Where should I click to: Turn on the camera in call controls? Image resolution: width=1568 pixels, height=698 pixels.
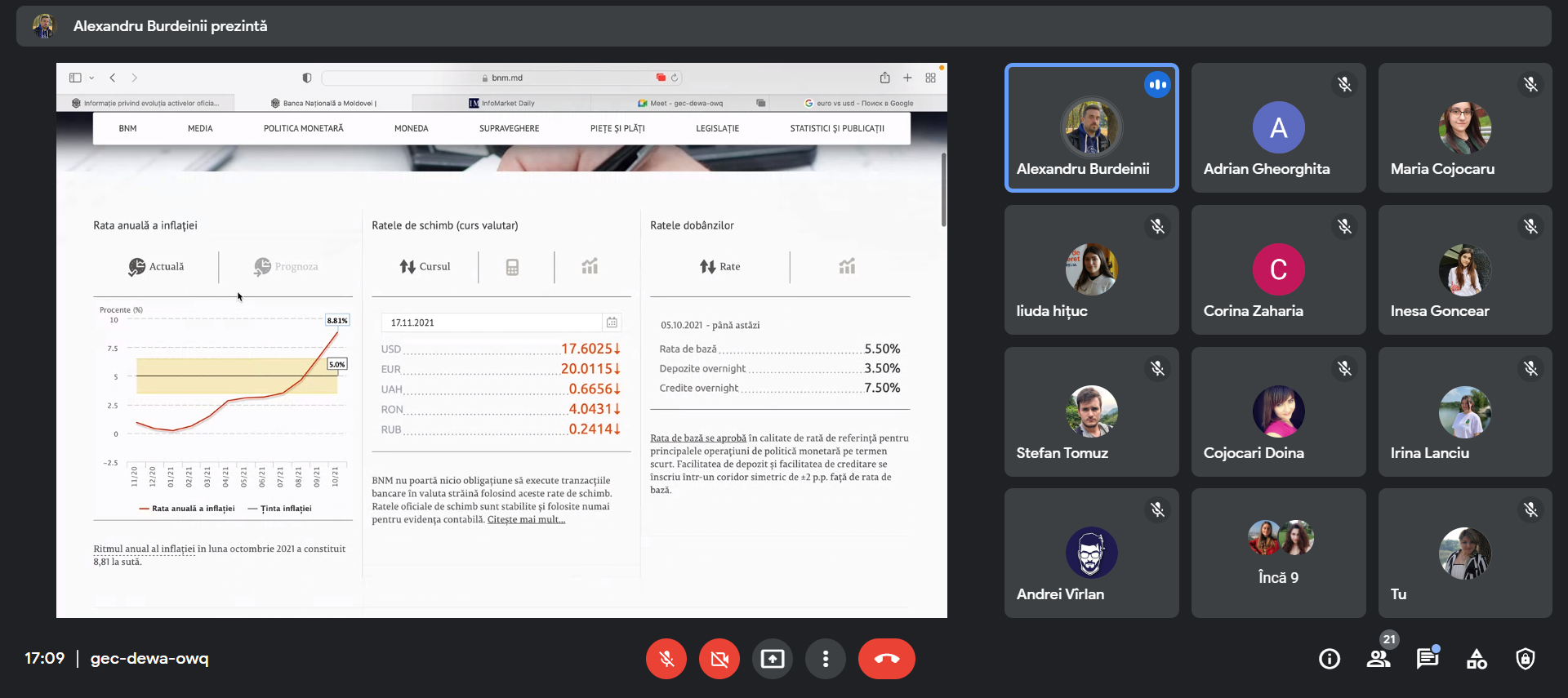pyautogui.click(x=719, y=659)
